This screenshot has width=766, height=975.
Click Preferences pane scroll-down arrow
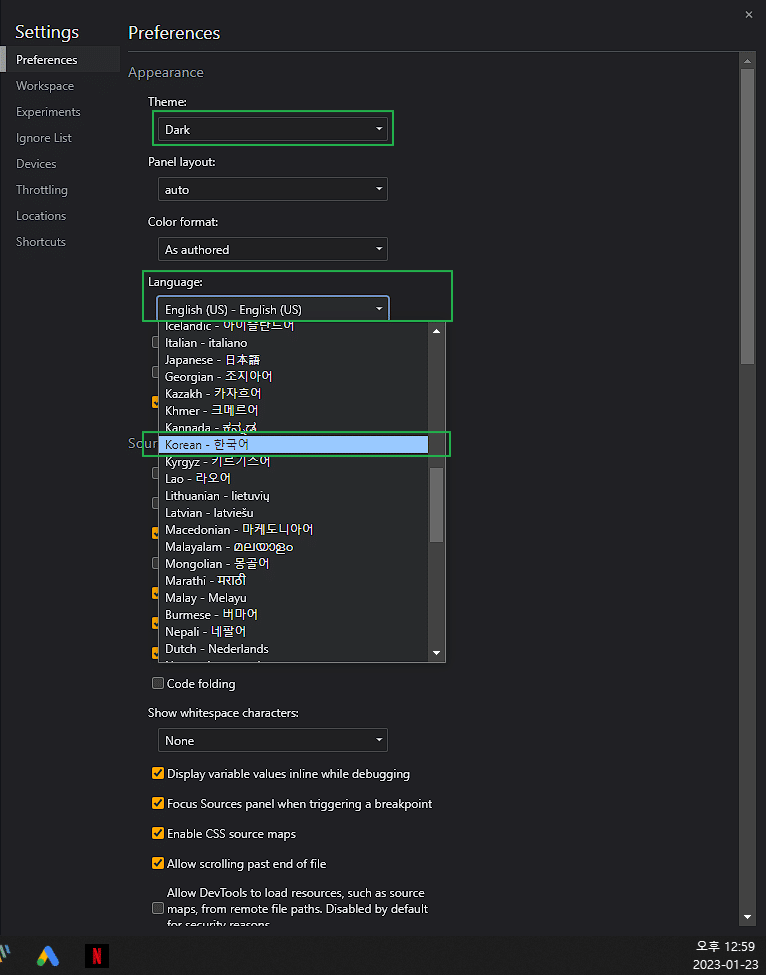click(x=747, y=917)
